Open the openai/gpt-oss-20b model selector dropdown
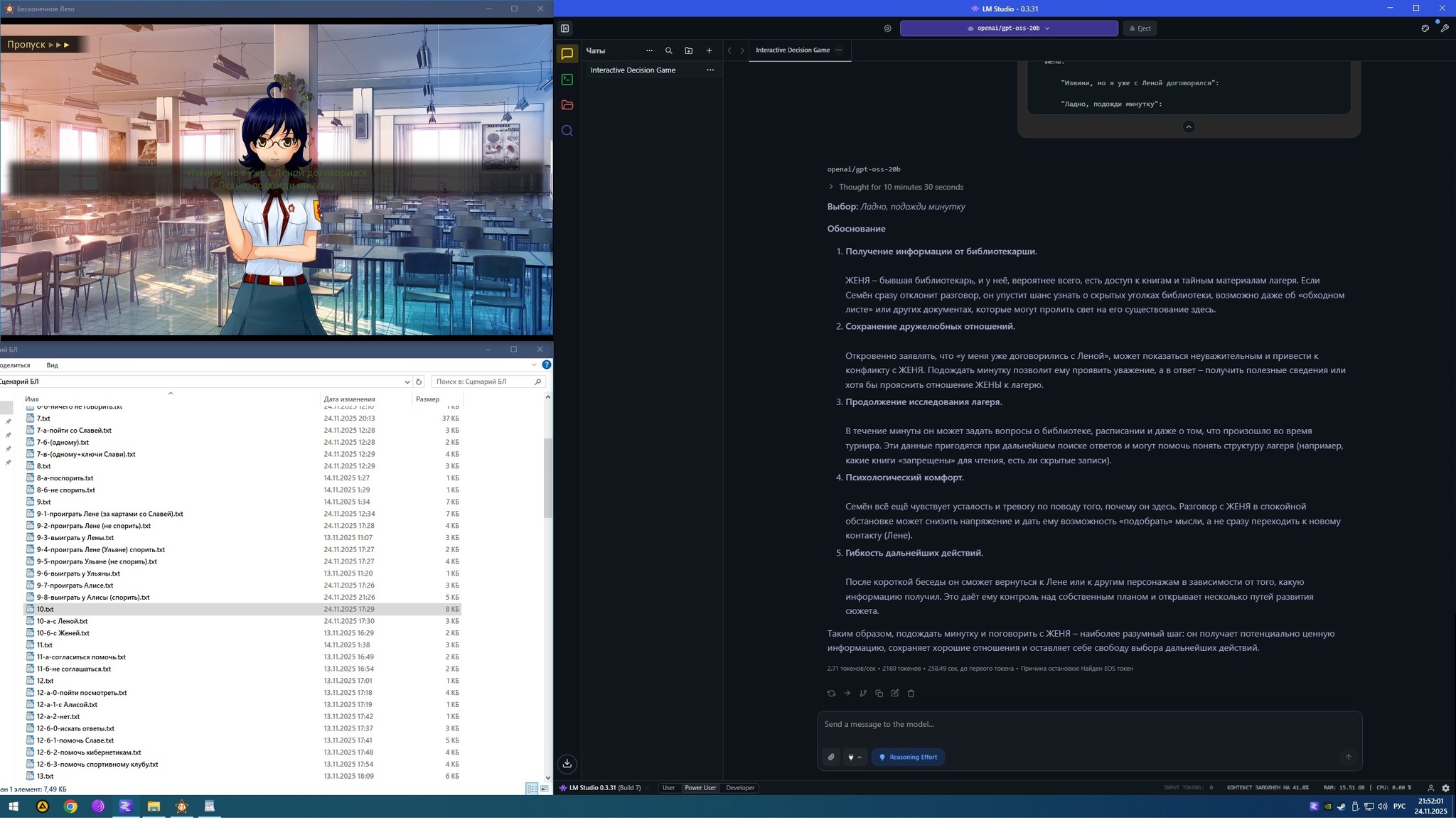 pyautogui.click(x=1008, y=28)
